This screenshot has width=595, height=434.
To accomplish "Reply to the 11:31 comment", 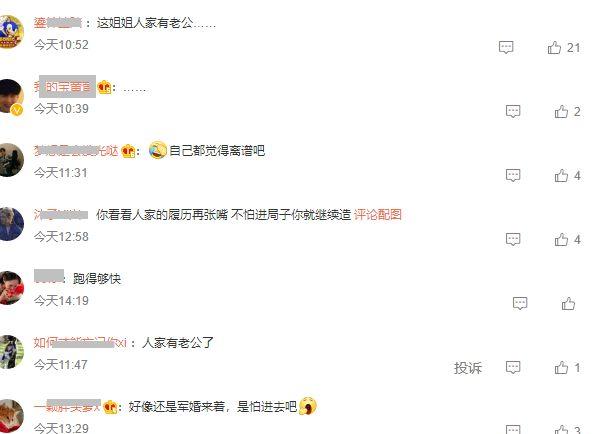I will click(513, 176).
